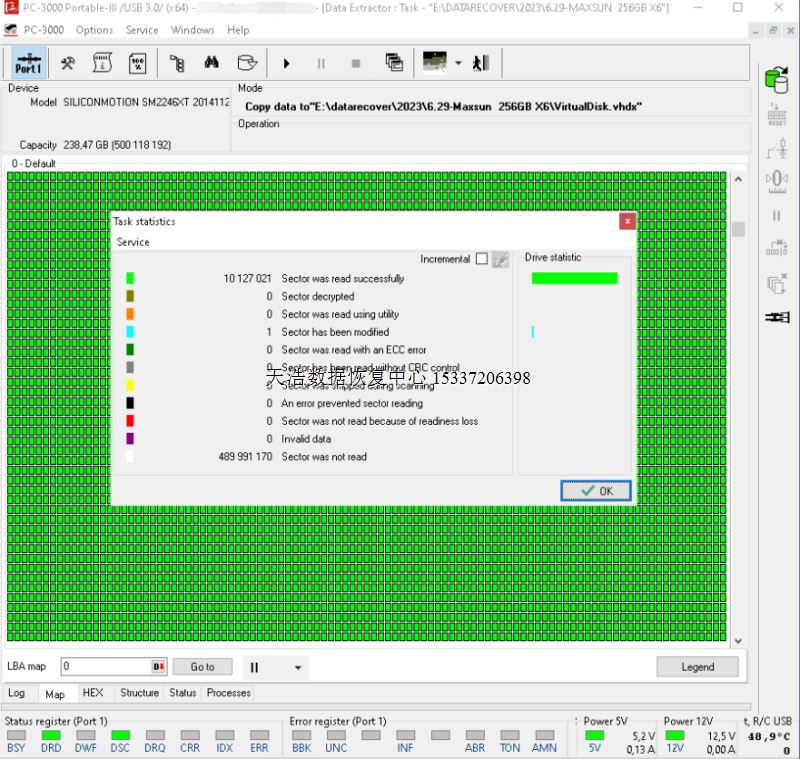Viewport: 800px width, 759px height.
Task: Confirm the Task statistics dialog with OK
Action: click(x=596, y=491)
